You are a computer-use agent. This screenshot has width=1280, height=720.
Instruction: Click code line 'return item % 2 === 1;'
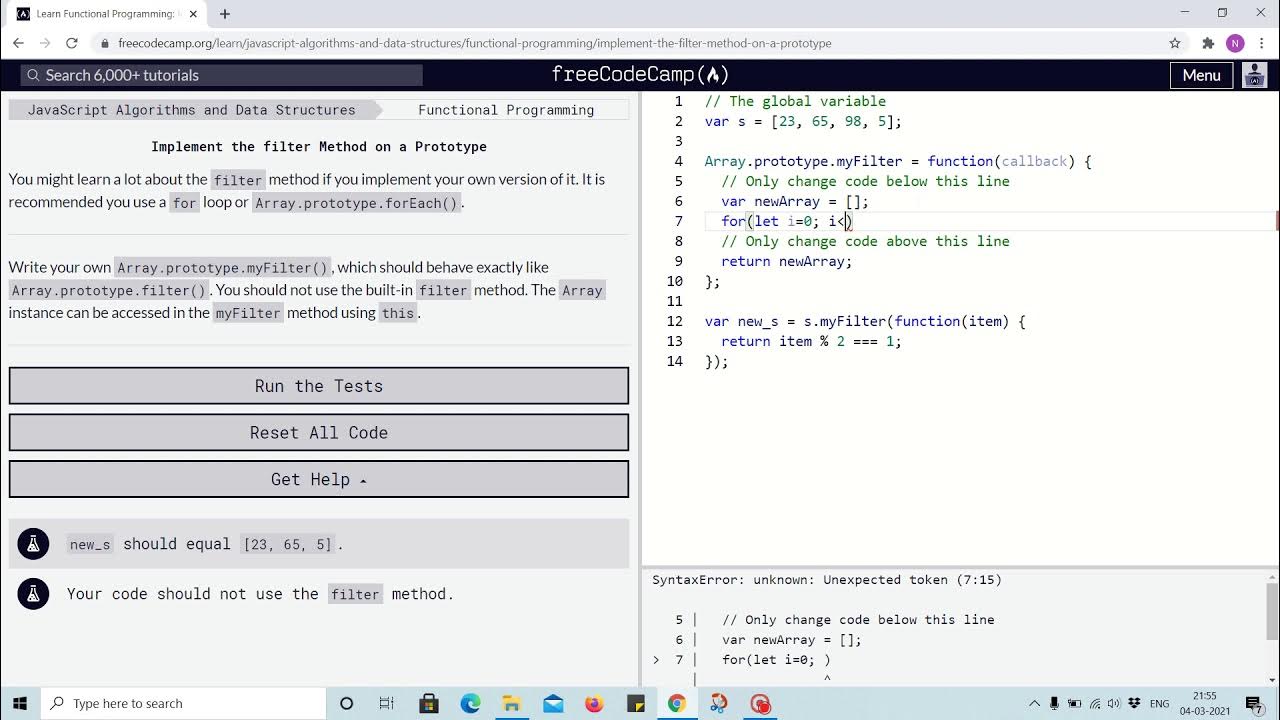click(x=811, y=341)
